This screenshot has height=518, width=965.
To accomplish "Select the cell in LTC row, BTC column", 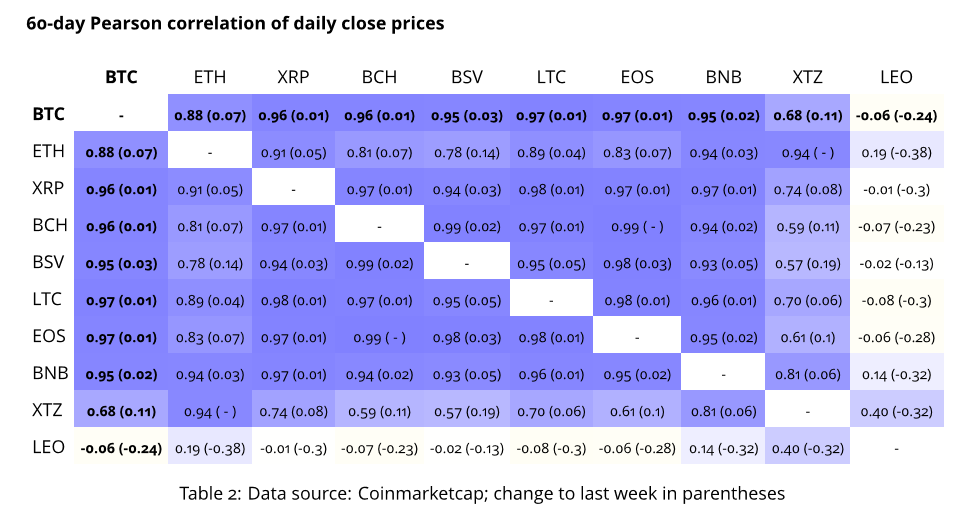I will [x=121, y=300].
